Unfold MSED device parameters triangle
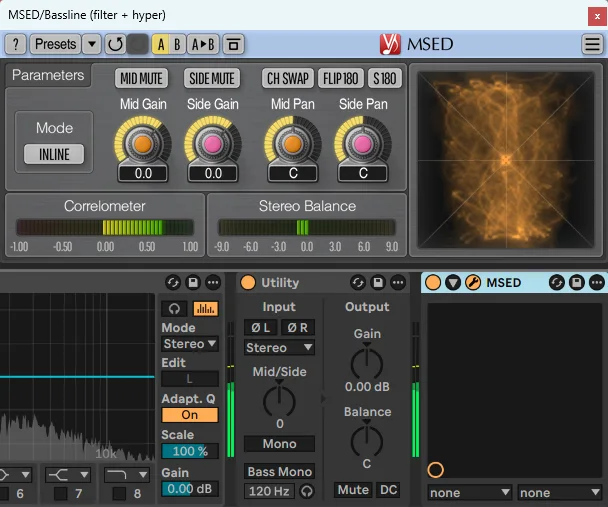 point(453,283)
